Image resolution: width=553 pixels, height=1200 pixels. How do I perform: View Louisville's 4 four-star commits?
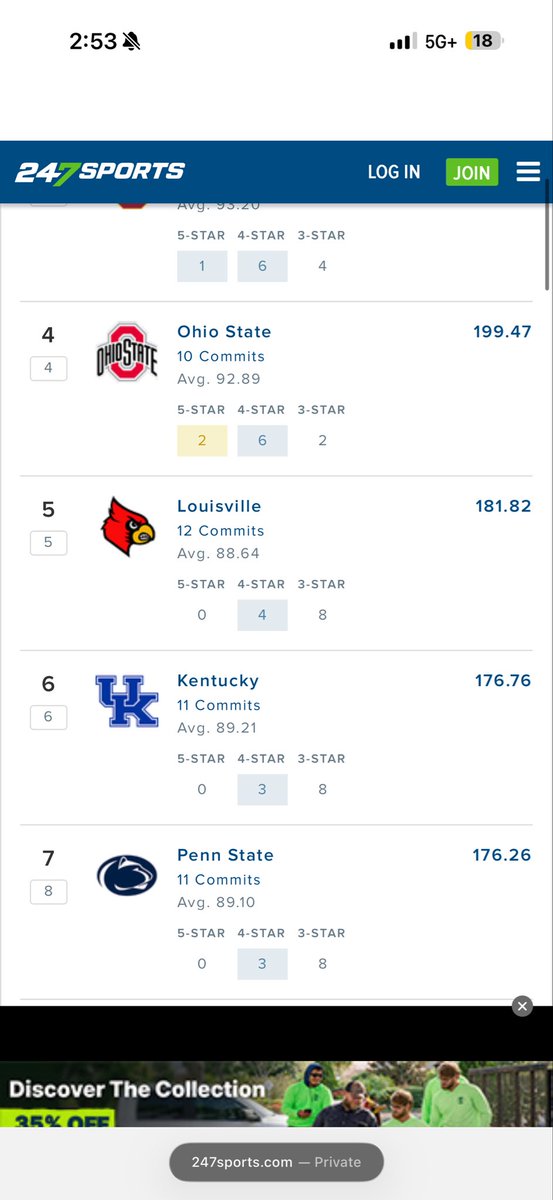pos(262,615)
